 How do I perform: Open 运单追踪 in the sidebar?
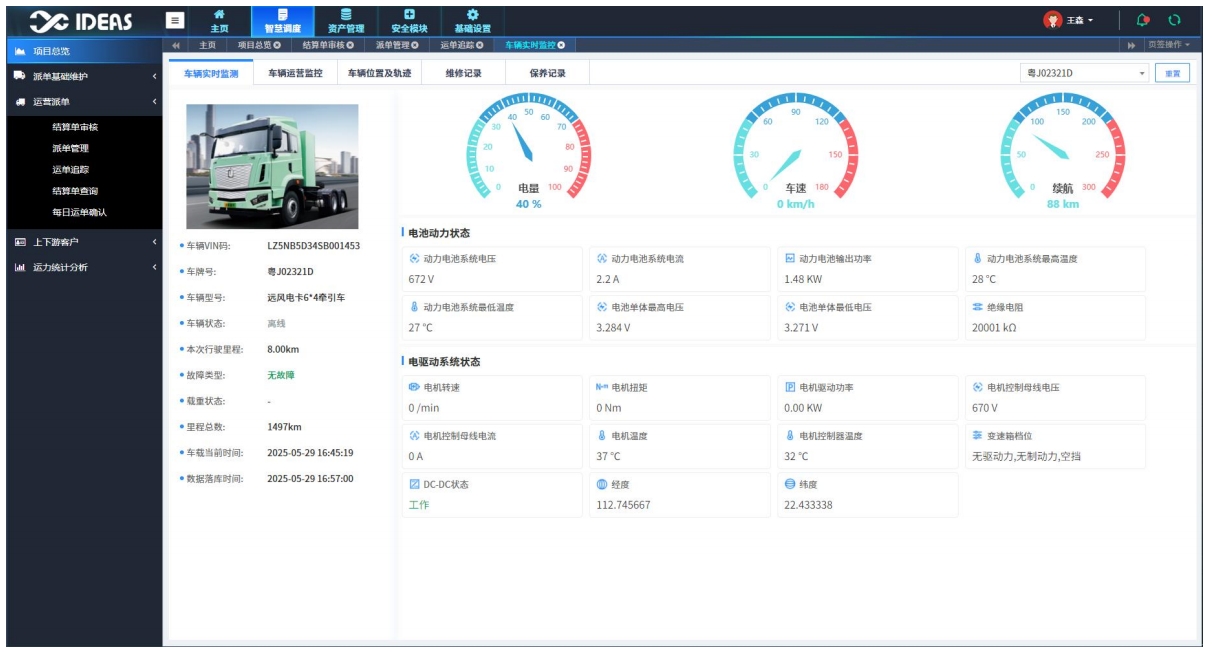point(70,169)
